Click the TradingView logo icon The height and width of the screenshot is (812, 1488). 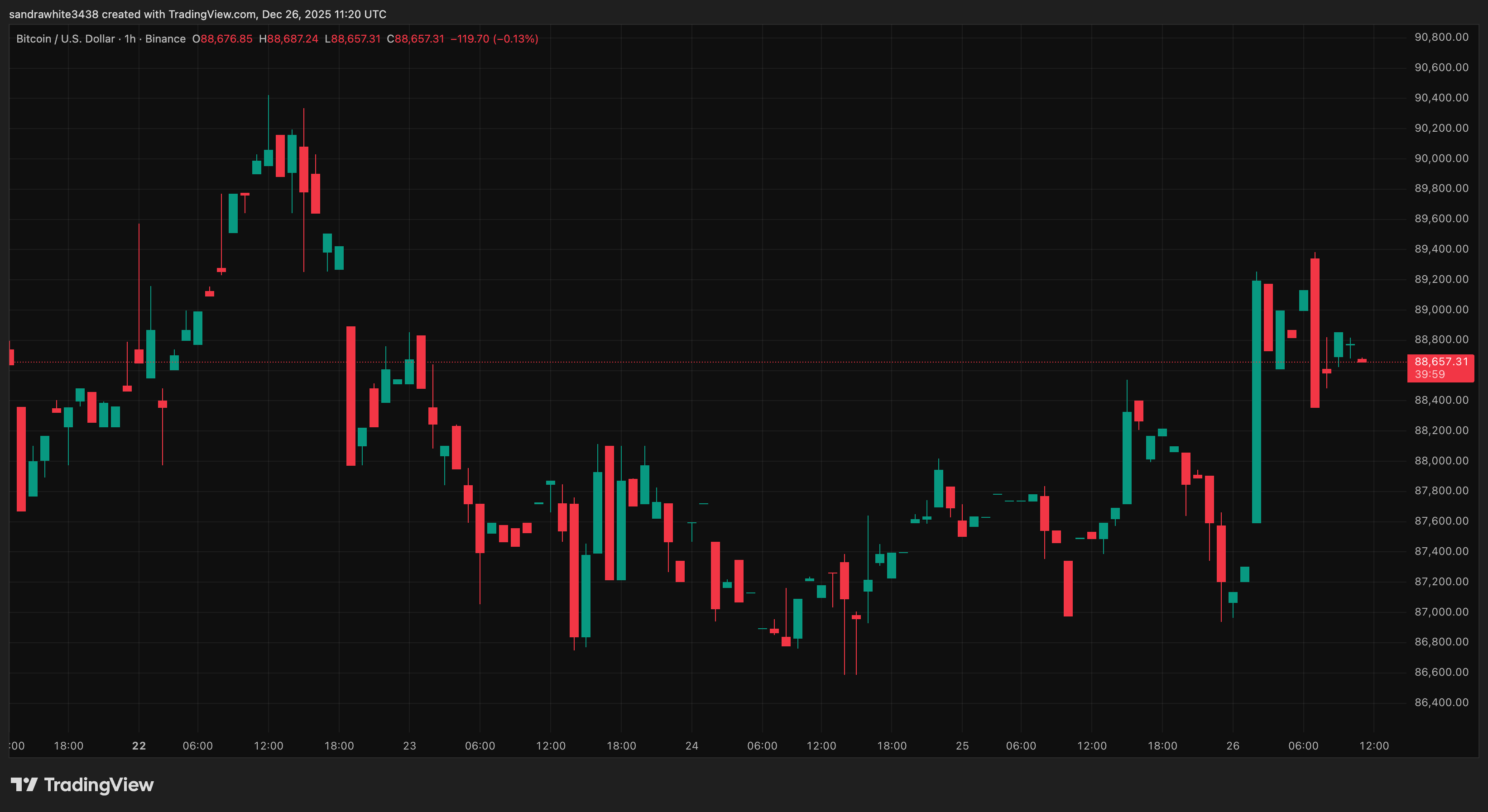click(x=26, y=785)
